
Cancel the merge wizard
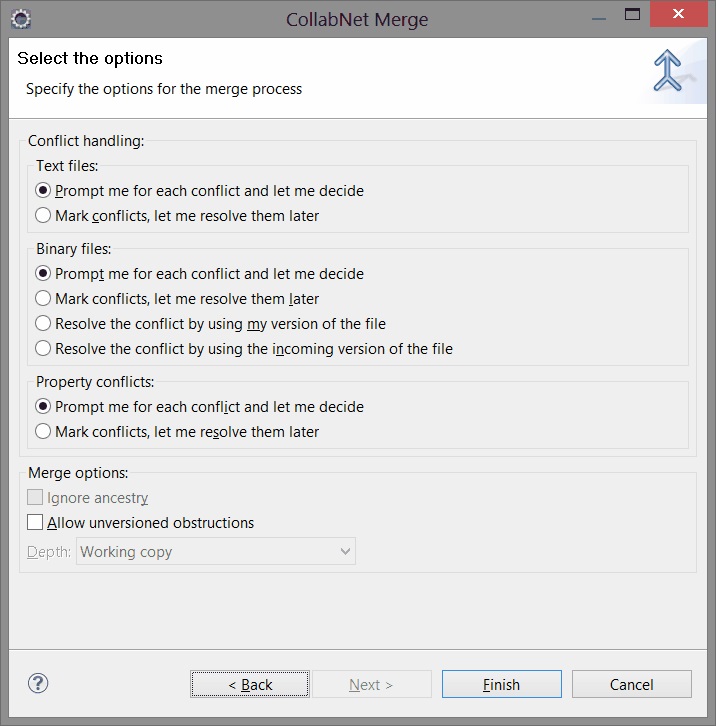631,685
